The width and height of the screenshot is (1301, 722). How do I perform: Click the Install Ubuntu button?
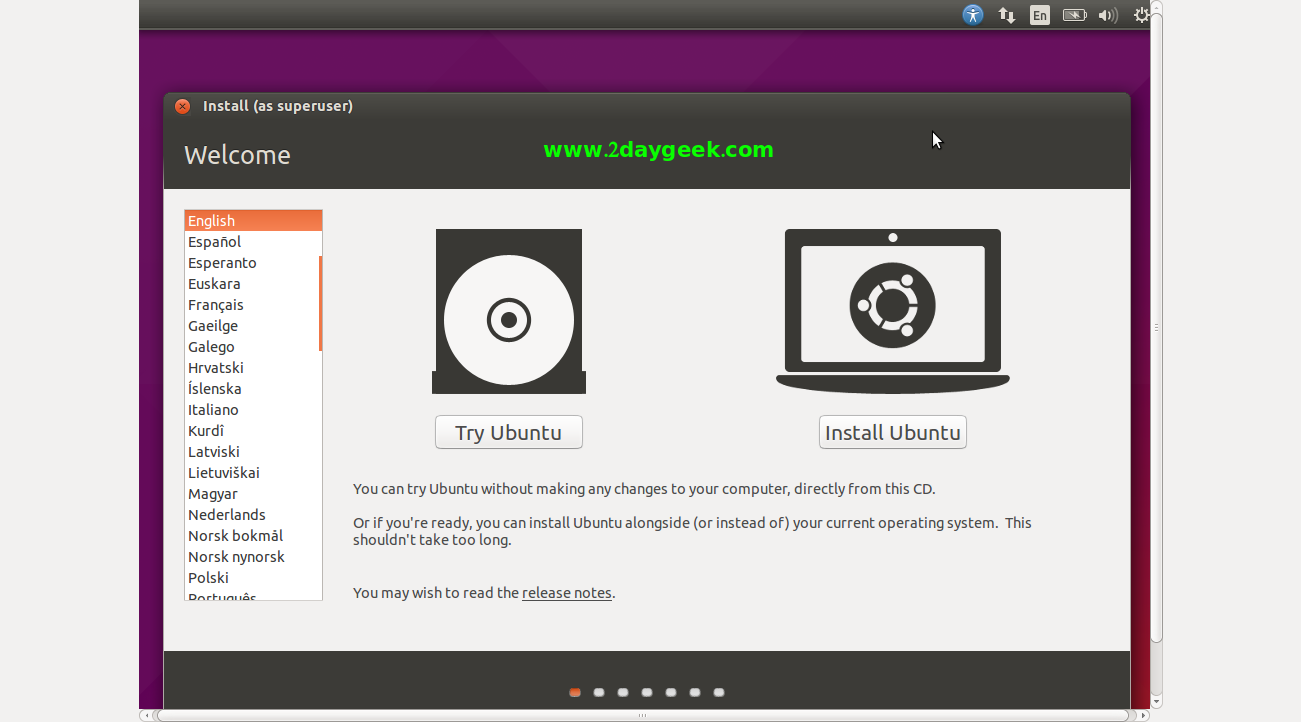click(x=893, y=432)
